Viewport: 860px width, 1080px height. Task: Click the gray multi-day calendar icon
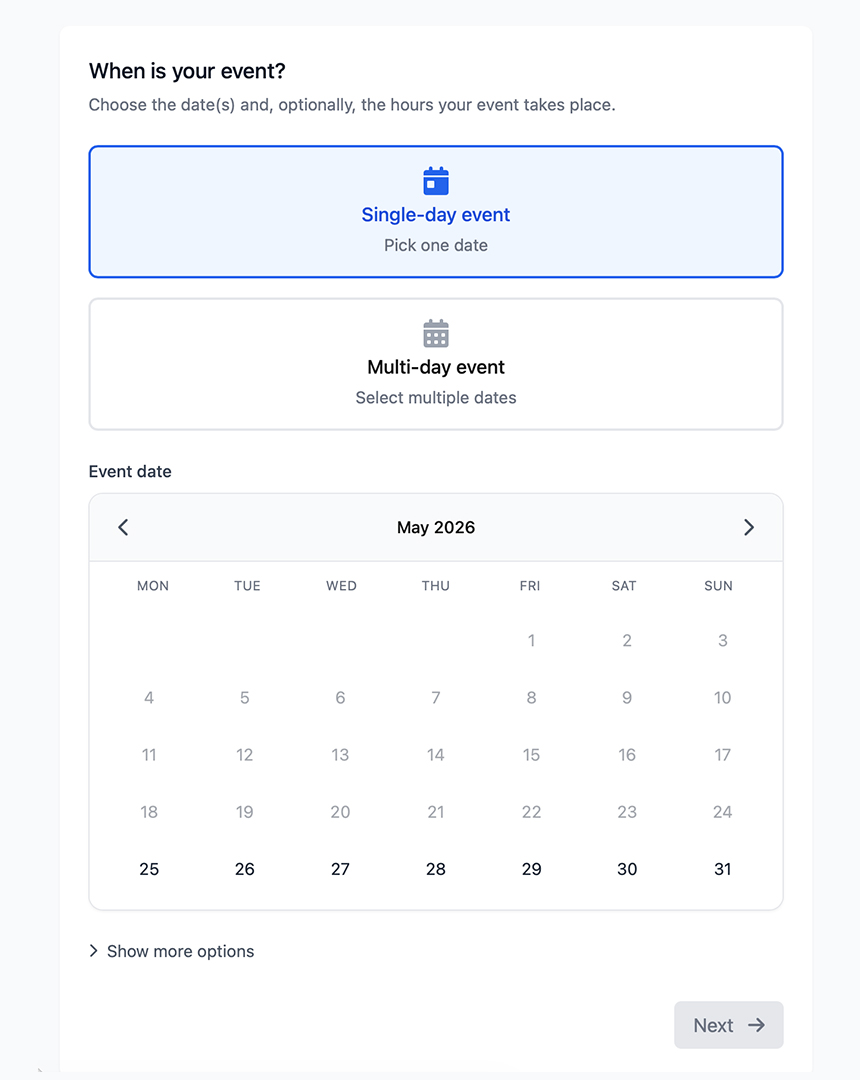[x=436, y=333]
